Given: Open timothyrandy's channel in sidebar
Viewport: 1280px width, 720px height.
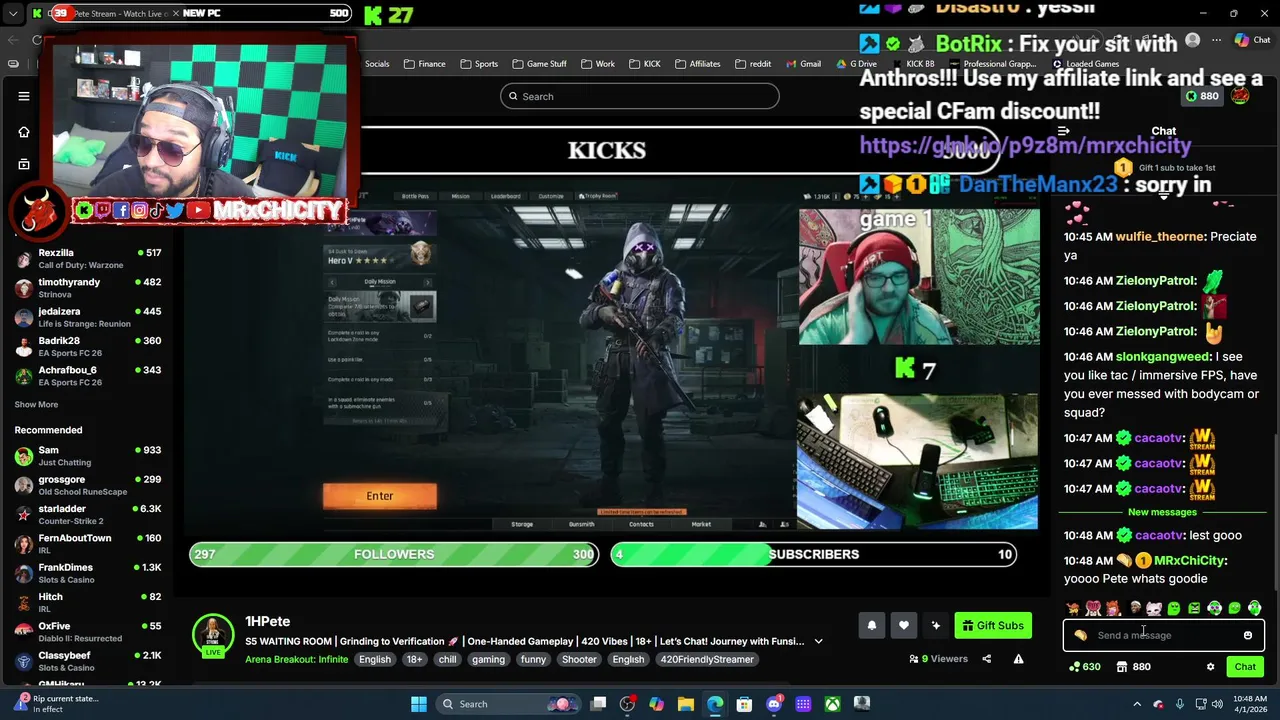Looking at the screenshot, I should pos(87,288).
